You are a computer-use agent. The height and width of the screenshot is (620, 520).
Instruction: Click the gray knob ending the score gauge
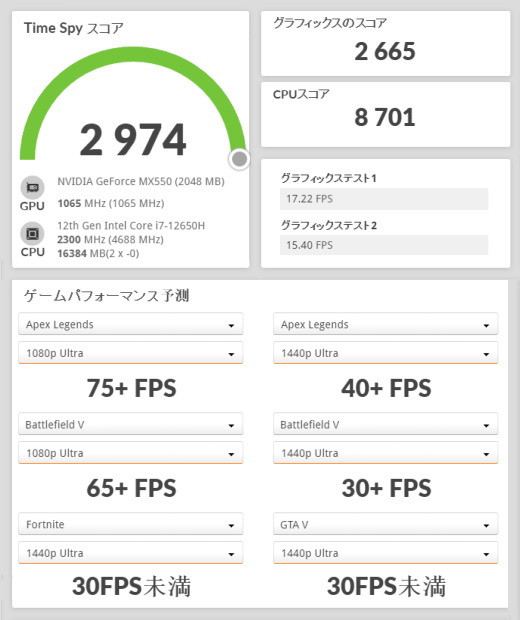point(239,159)
